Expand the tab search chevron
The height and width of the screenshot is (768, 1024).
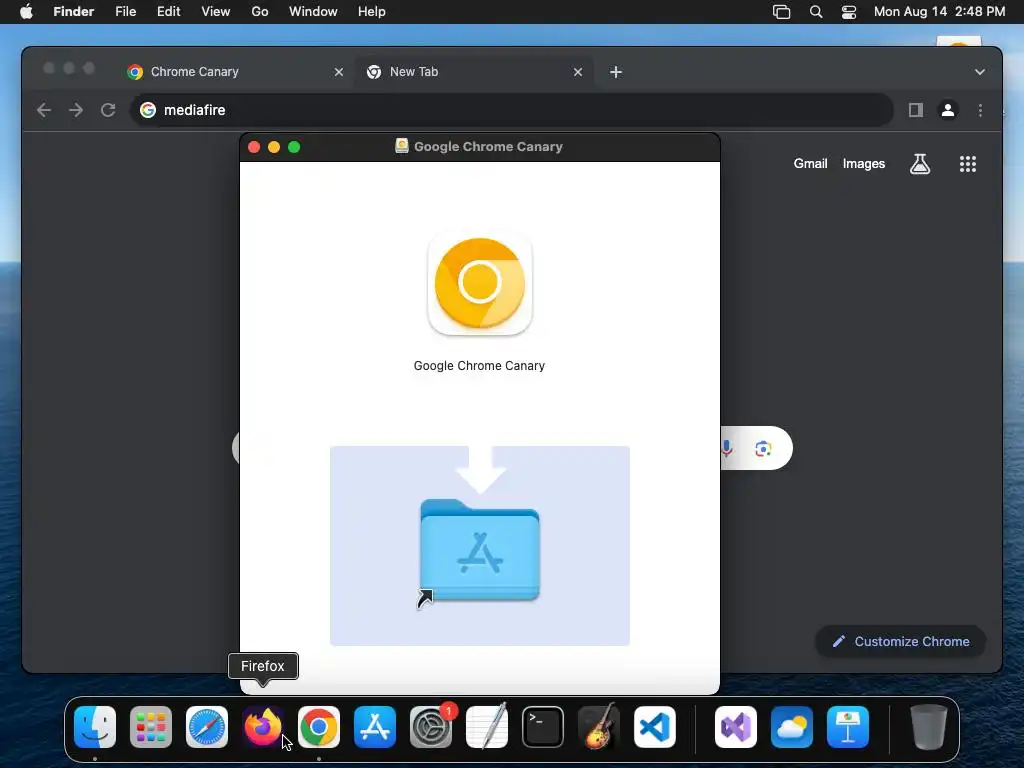980,72
